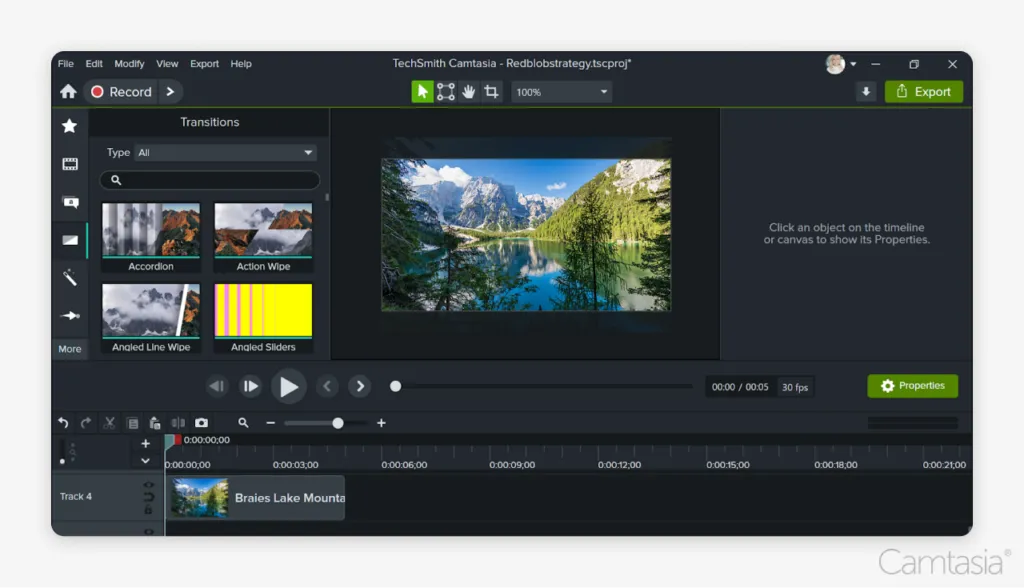Click the mountain lake image on canvas
This screenshot has height=588, width=1024.
coord(526,235)
